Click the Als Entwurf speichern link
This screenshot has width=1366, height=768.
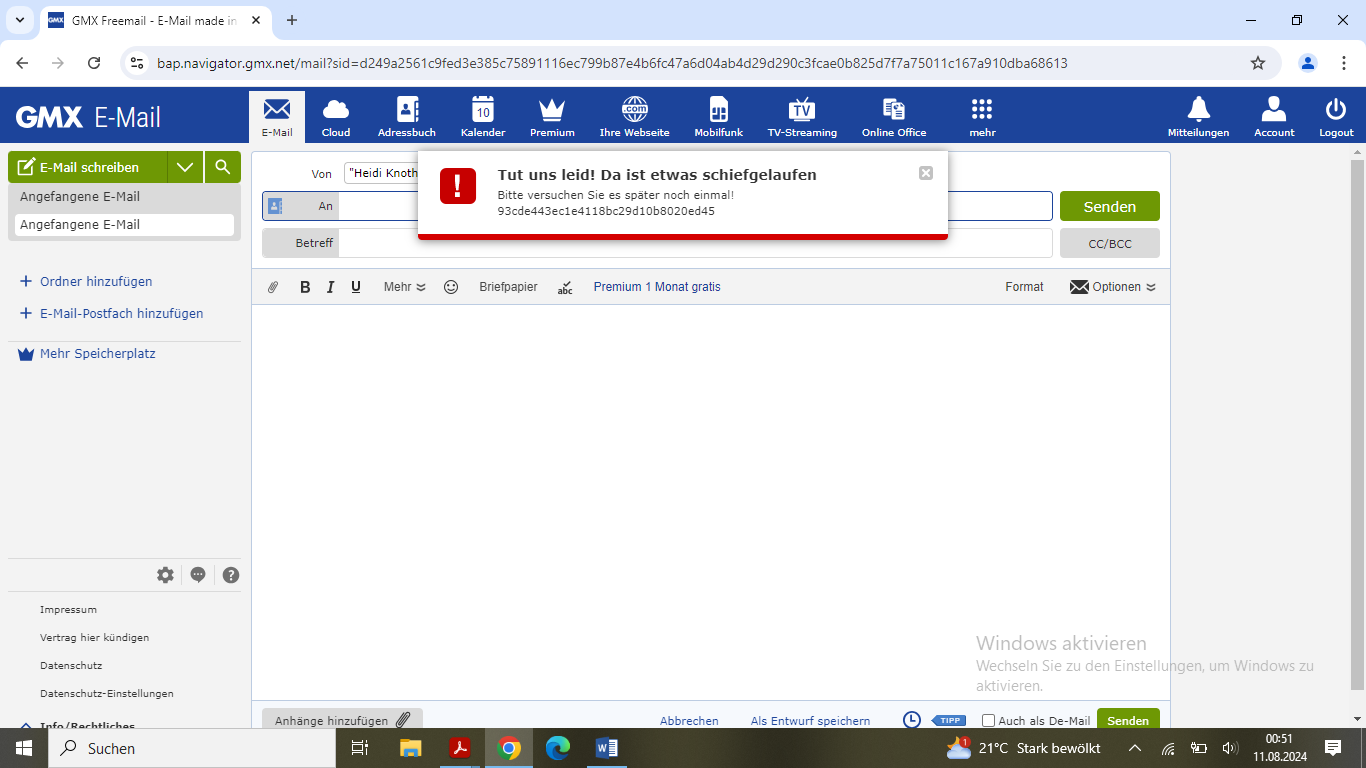pyautogui.click(x=810, y=720)
